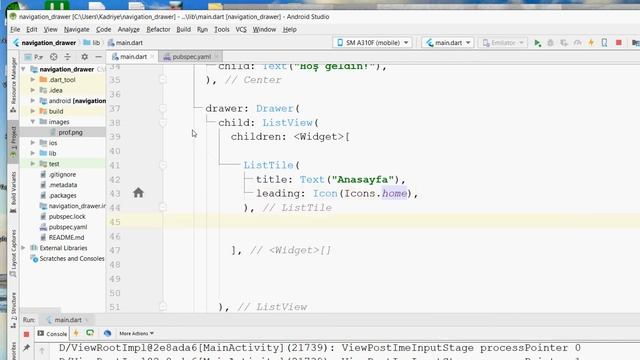The width and height of the screenshot is (640, 360).
Task: Click navigation_drawer breadcrumb
Action: pos(44,42)
